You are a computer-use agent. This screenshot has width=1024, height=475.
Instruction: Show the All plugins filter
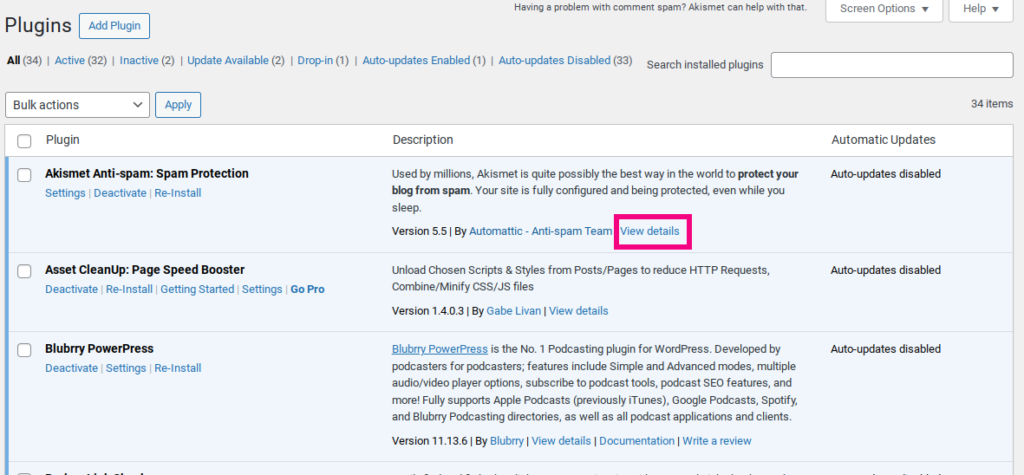[14, 60]
